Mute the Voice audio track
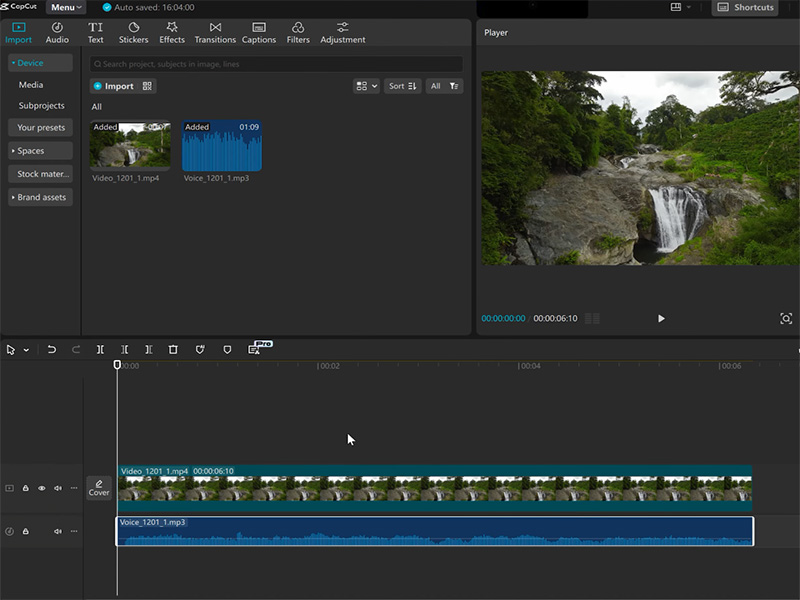Image resolution: width=800 pixels, height=600 pixels. click(58, 531)
